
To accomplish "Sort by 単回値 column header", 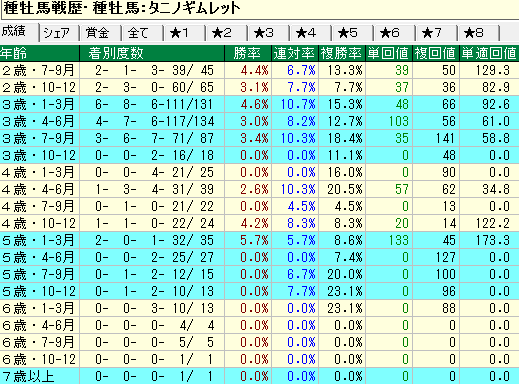I will tap(389, 53).
